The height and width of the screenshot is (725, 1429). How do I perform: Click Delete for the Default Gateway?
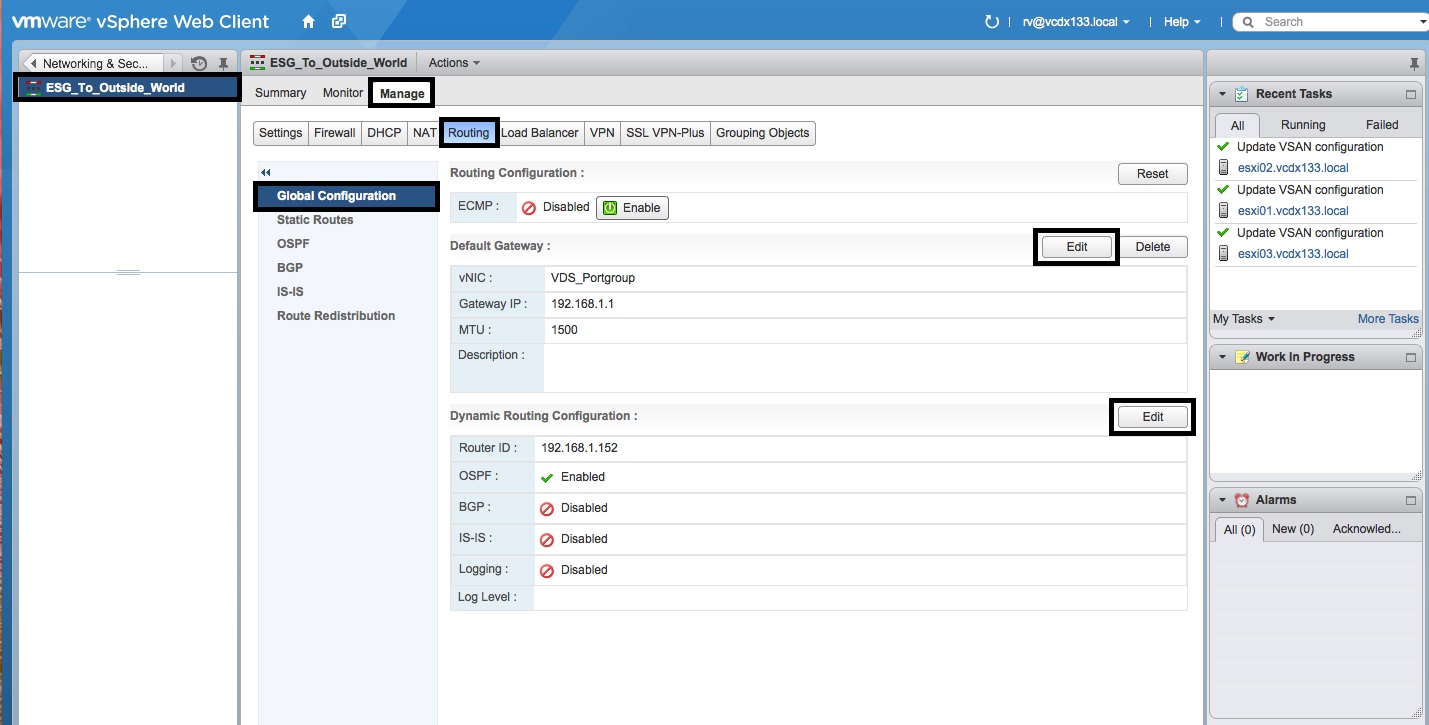(1152, 247)
